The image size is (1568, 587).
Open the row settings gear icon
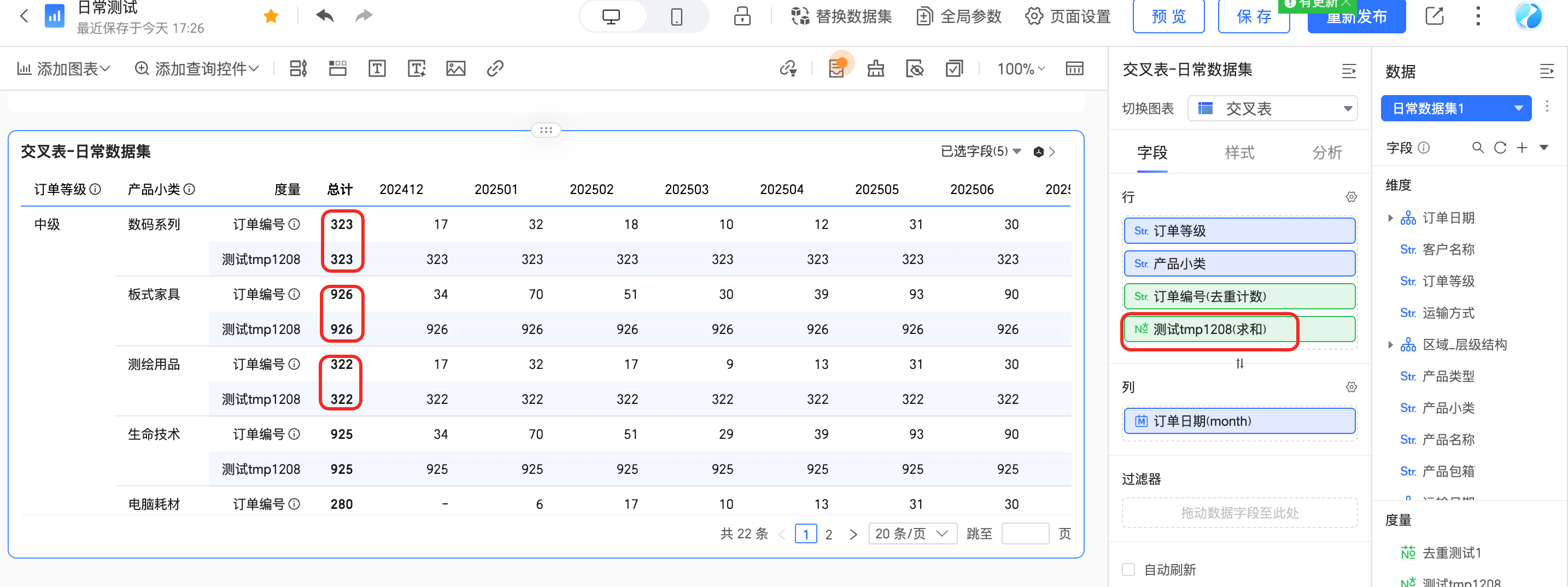(x=1351, y=197)
